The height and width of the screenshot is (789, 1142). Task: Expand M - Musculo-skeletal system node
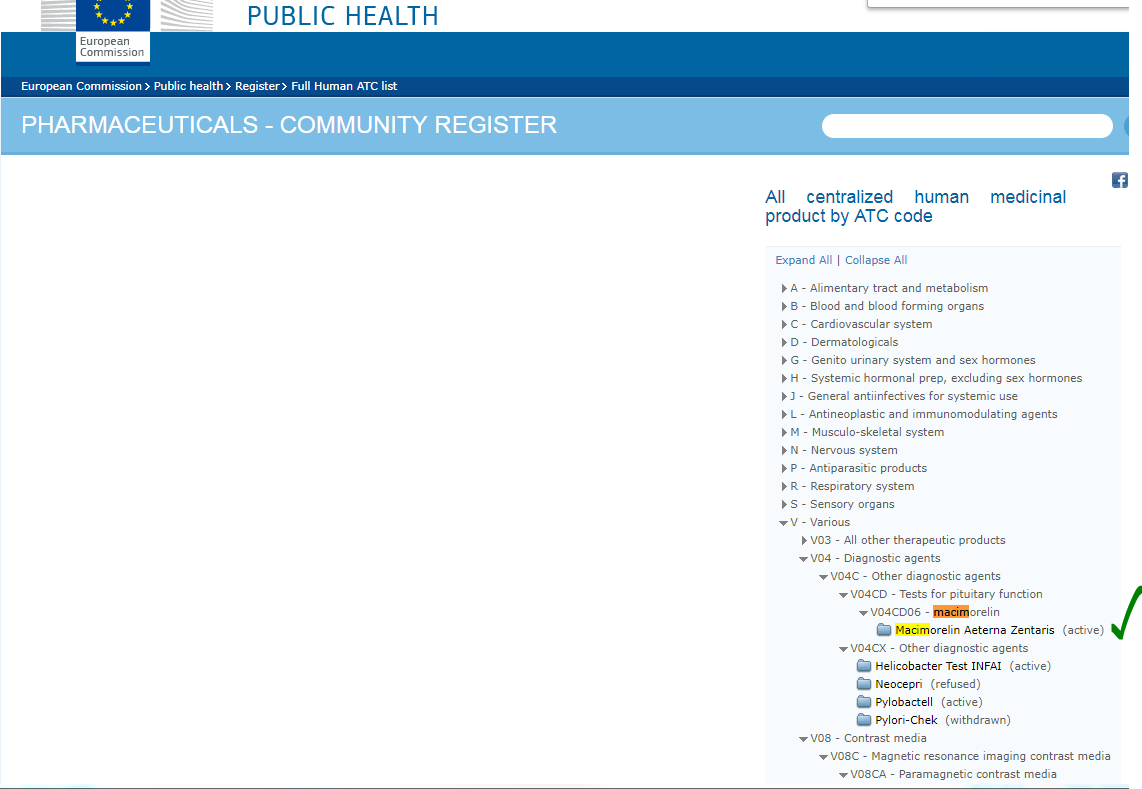784,432
